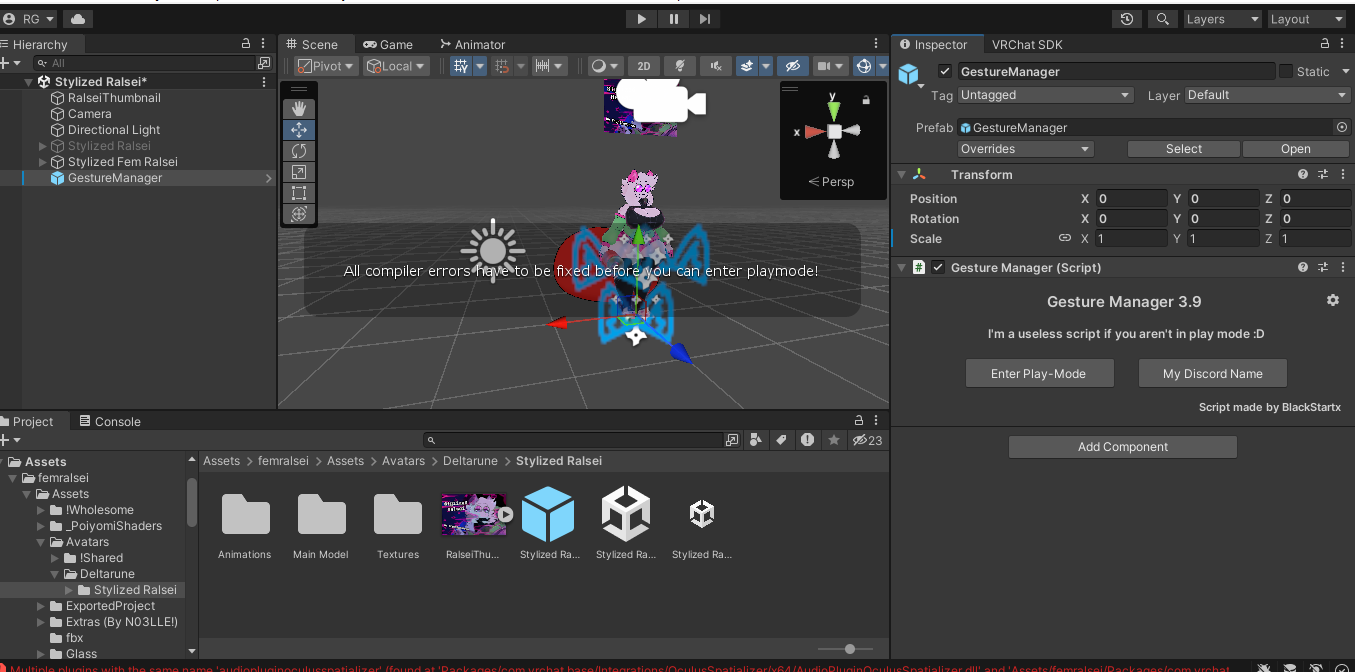1355x672 pixels.
Task: Open the Layer dropdown showing Default
Action: click(x=1268, y=95)
